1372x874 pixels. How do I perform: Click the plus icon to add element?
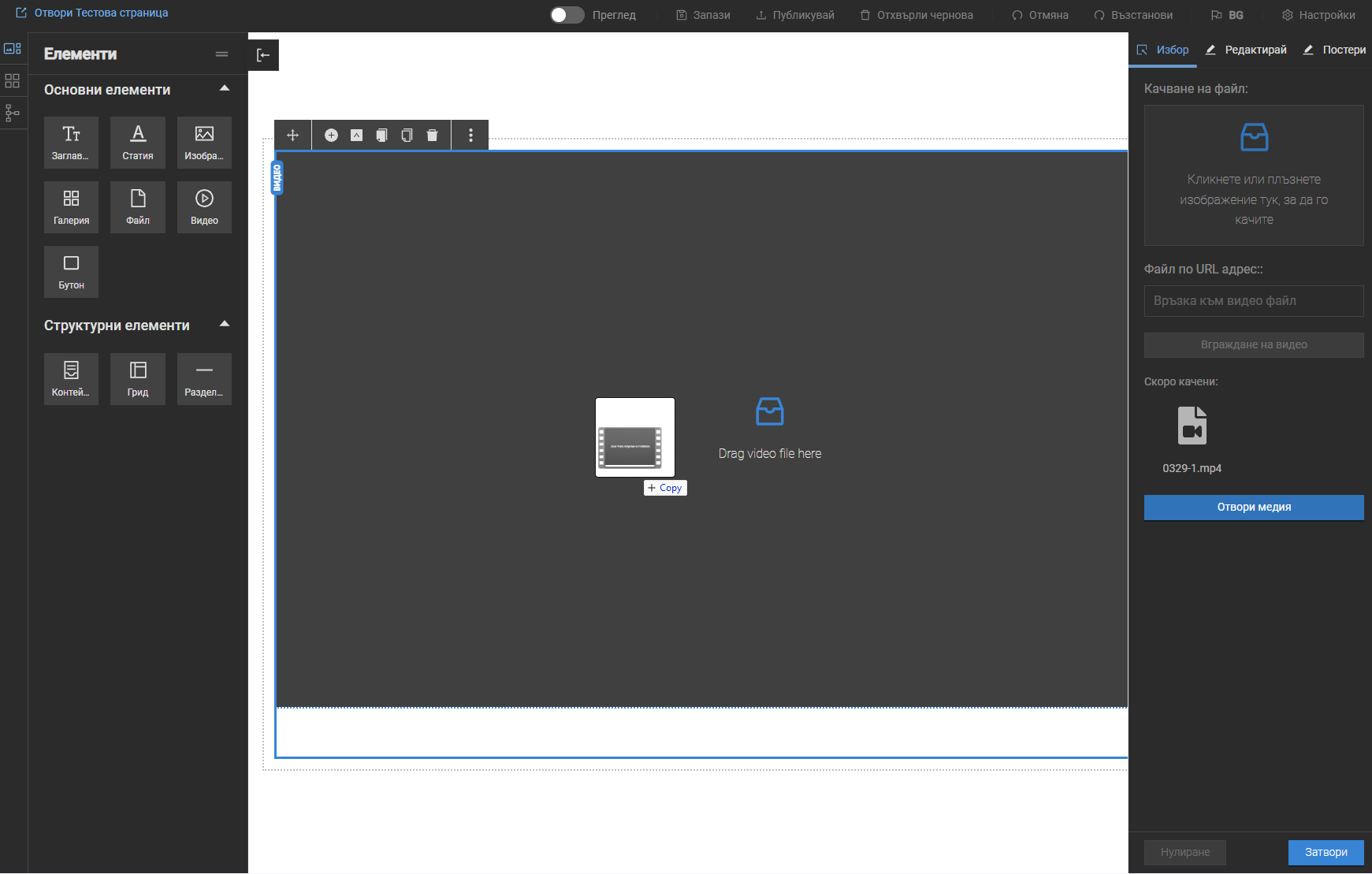331,136
